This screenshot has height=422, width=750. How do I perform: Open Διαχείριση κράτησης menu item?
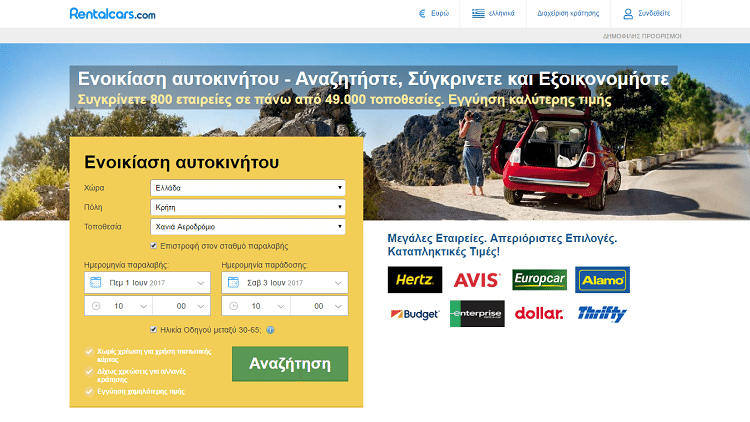(x=568, y=13)
